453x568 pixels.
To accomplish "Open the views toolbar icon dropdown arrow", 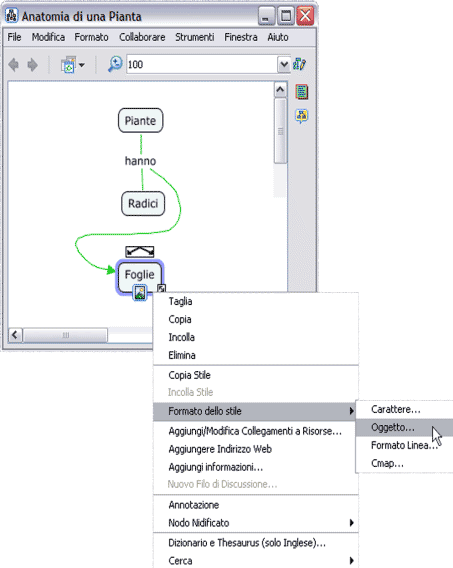I will pos(82,65).
